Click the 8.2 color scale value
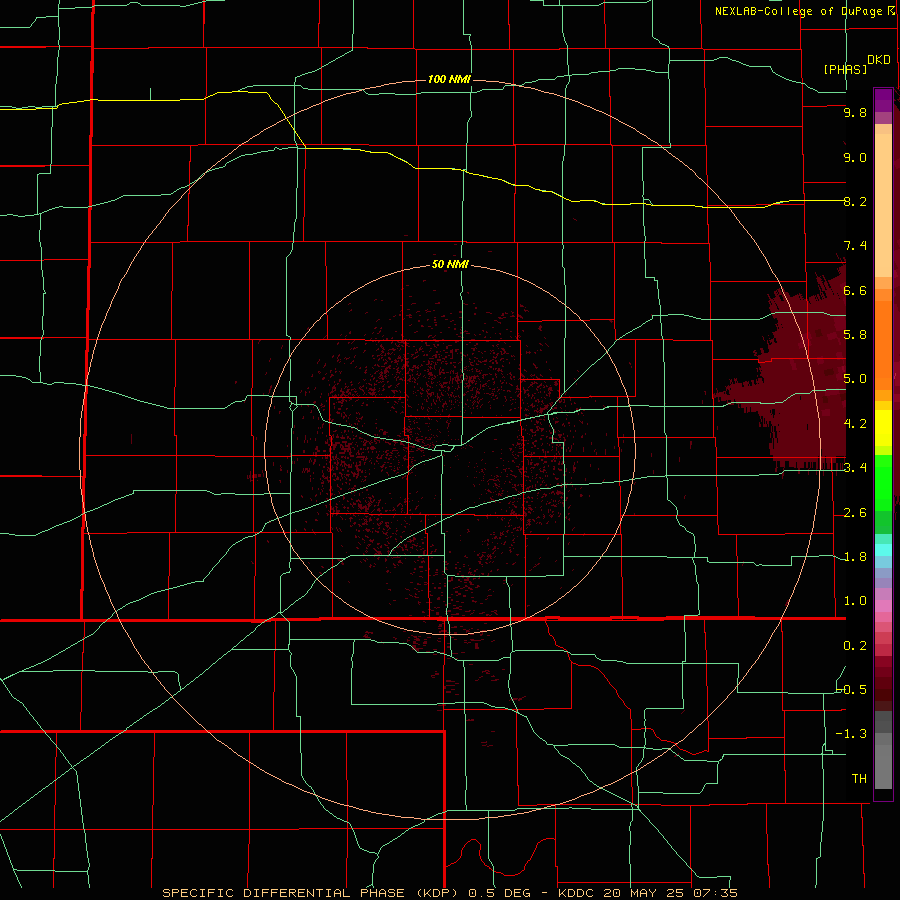900x900 pixels. point(855,201)
